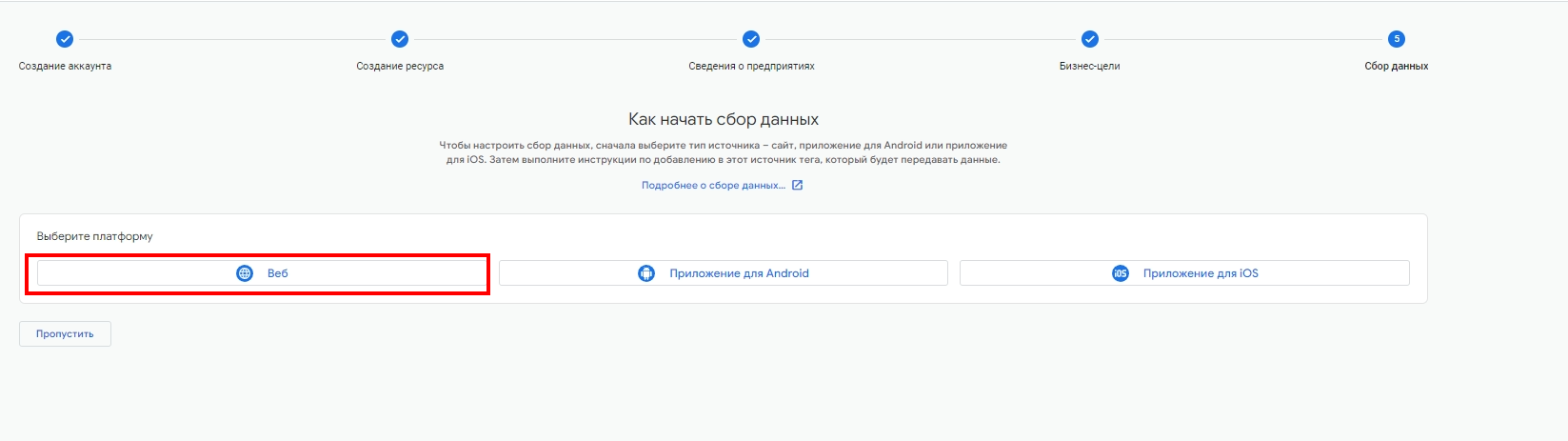Click external-link icon beside Подробнее о сборе данных
Viewport: 1568px width, 441px height.
click(798, 186)
